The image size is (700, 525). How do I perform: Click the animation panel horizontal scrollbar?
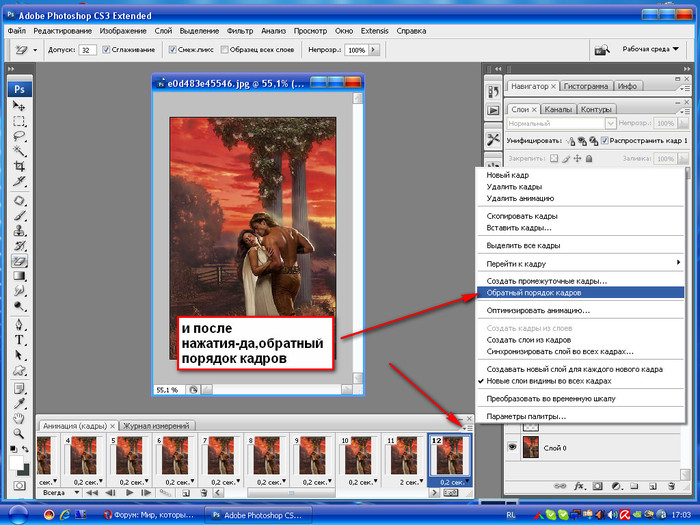pos(291,493)
